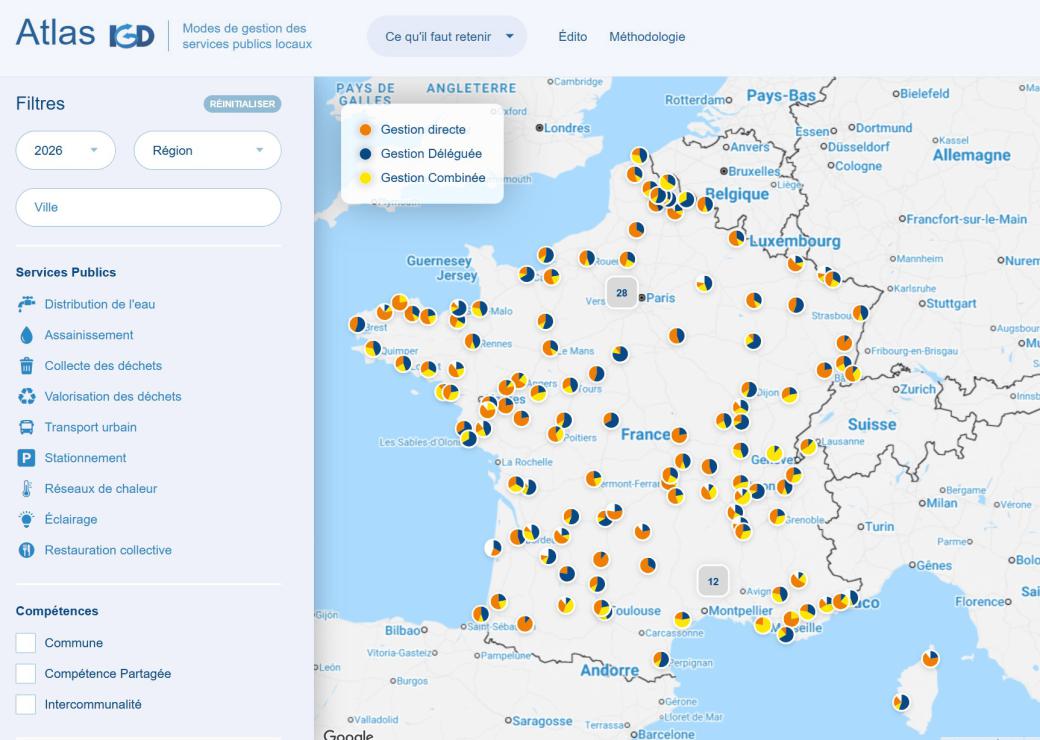Image resolution: width=1040 pixels, height=740 pixels.
Task: Filter by Restauration collective service
Action: [108, 550]
